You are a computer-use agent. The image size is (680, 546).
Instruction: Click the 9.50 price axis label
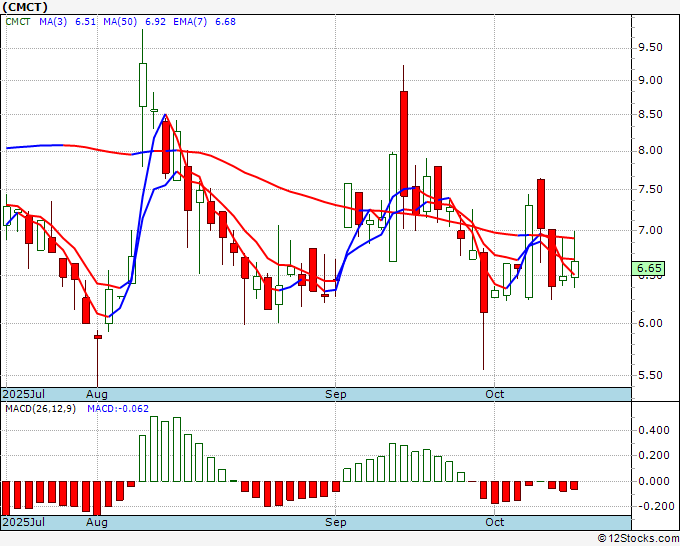(x=650, y=47)
